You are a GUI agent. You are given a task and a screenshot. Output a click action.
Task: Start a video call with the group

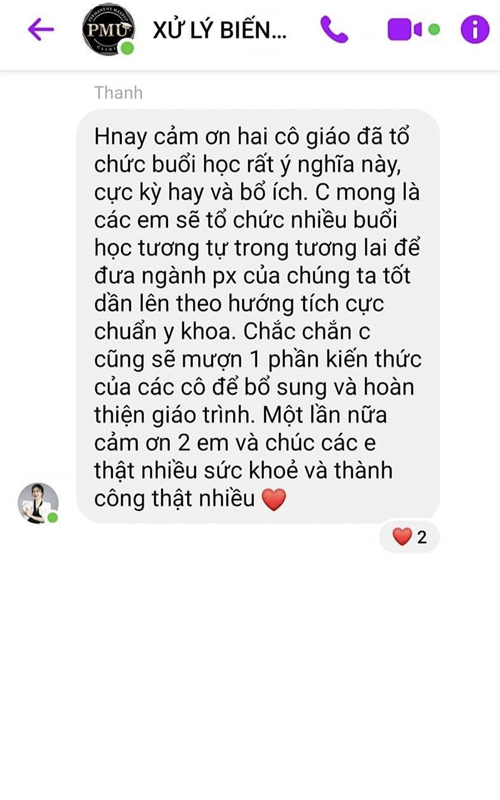pos(404,30)
